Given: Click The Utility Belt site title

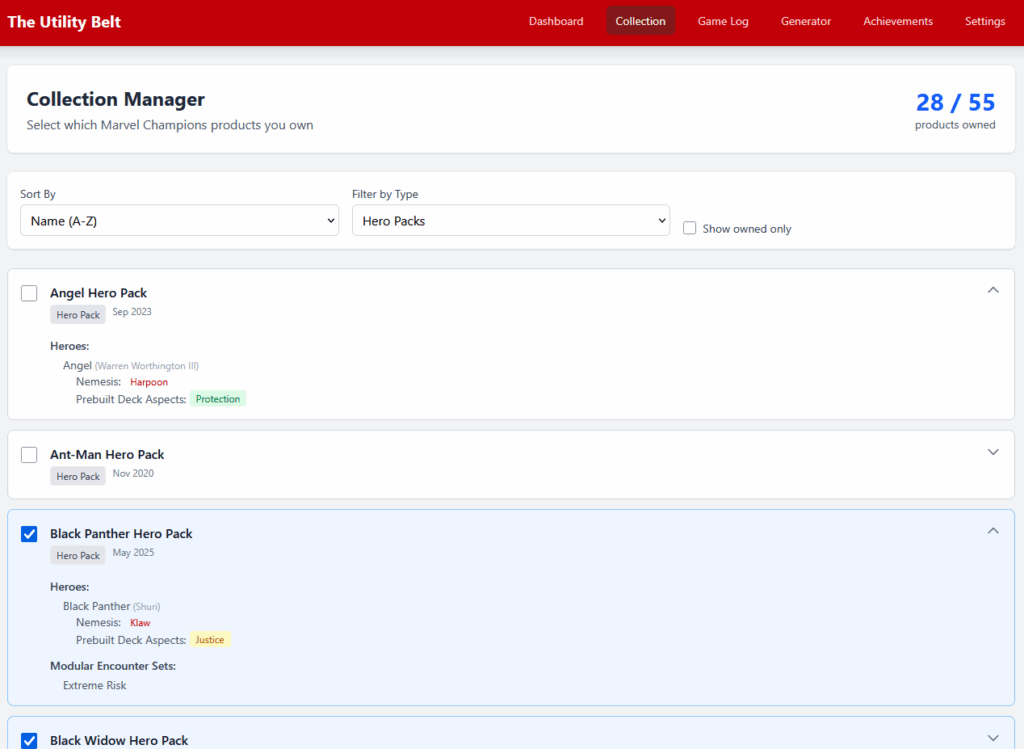Looking at the screenshot, I should (64, 22).
